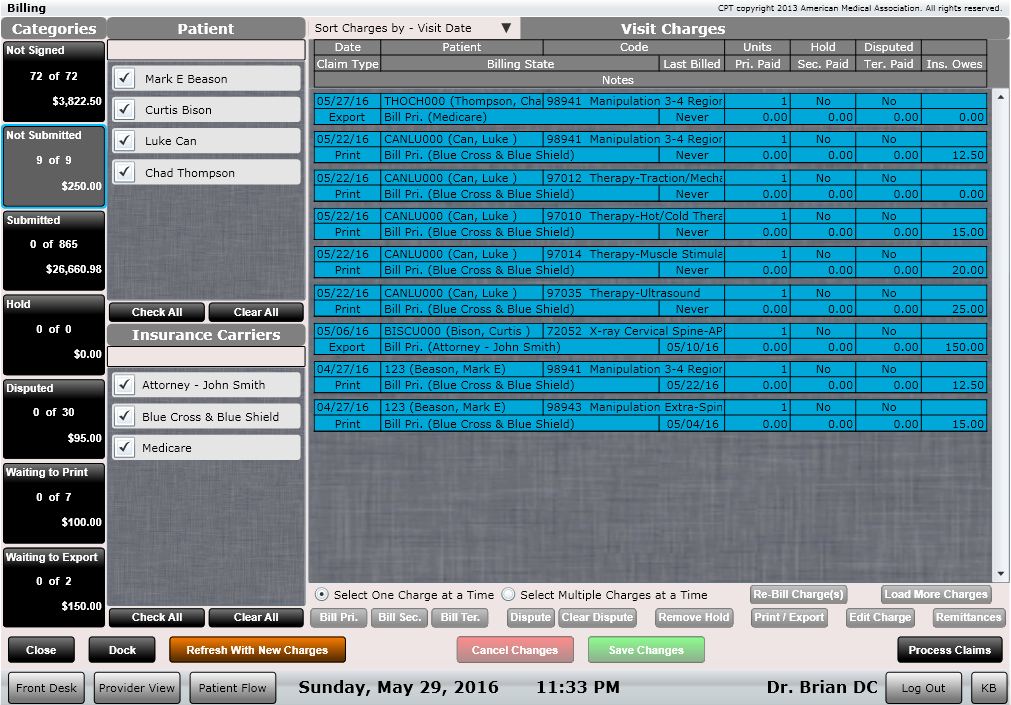Uncheck Blue Cross & Blue Shield carrier
Image resolution: width=1011 pixels, height=705 pixels.
(122, 416)
